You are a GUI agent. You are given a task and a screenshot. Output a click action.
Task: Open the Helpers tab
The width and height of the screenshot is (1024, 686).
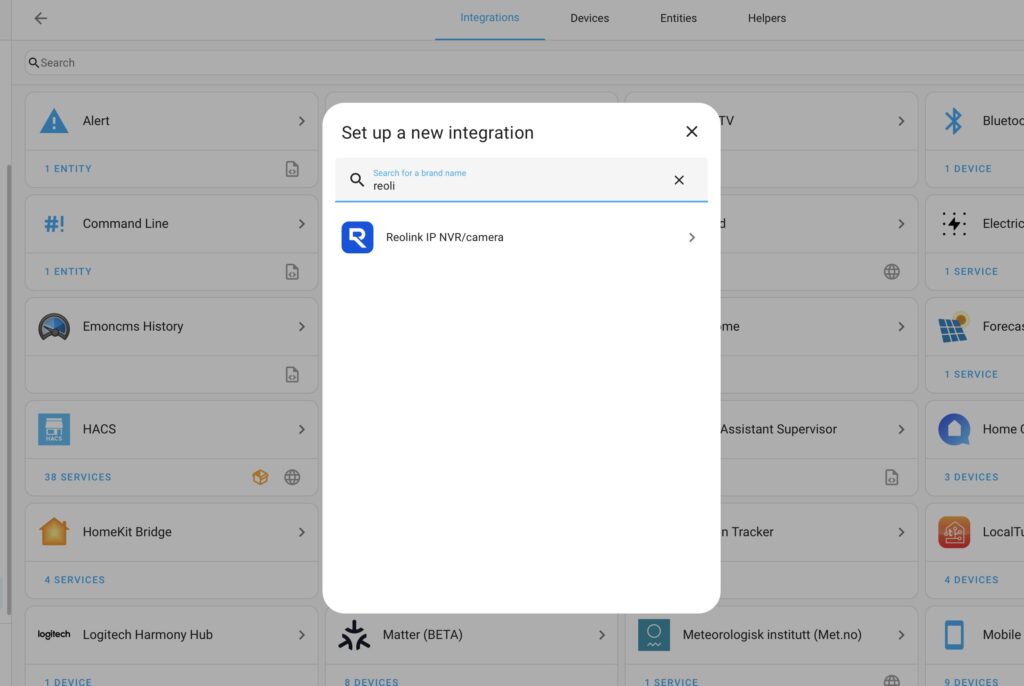[767, 18]
